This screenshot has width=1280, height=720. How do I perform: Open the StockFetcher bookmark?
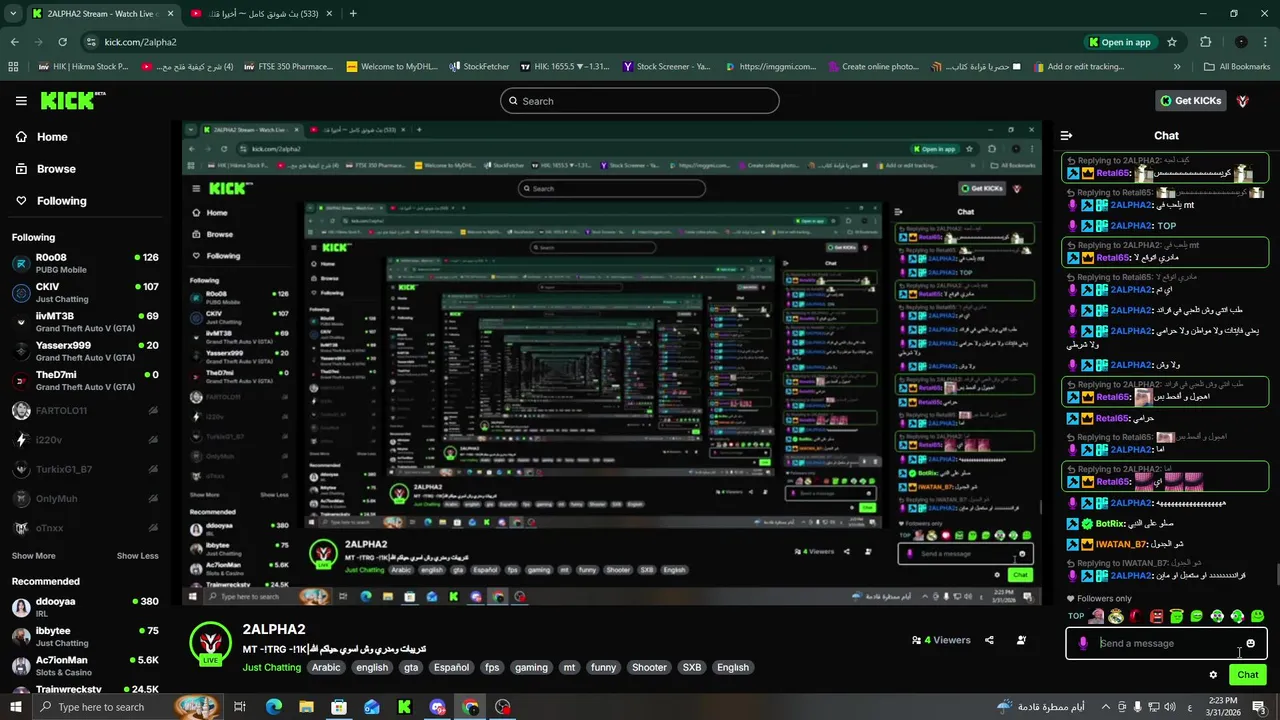[x=479, y=67]
